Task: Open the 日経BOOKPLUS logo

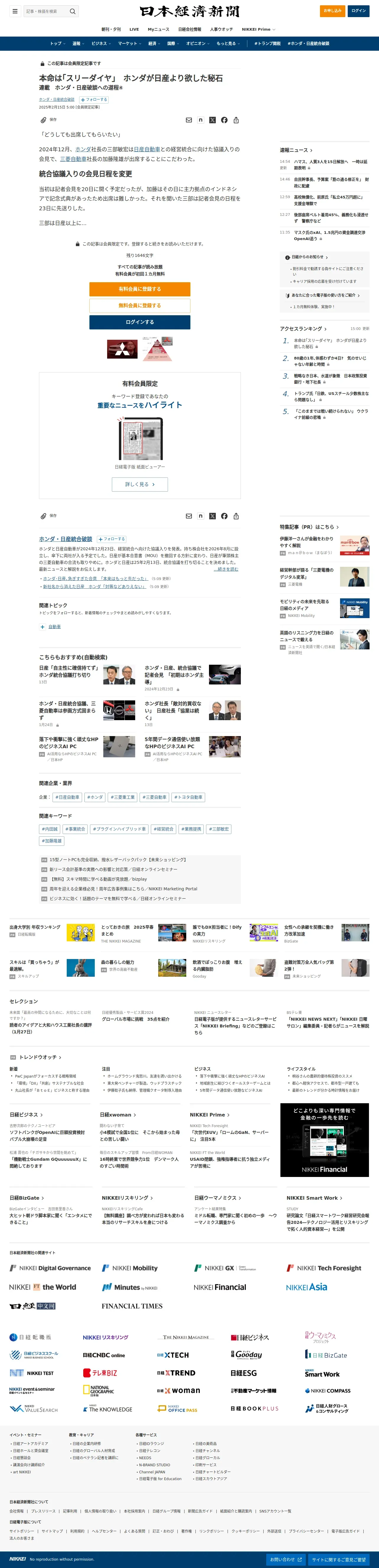Action: click(255, 1408)
